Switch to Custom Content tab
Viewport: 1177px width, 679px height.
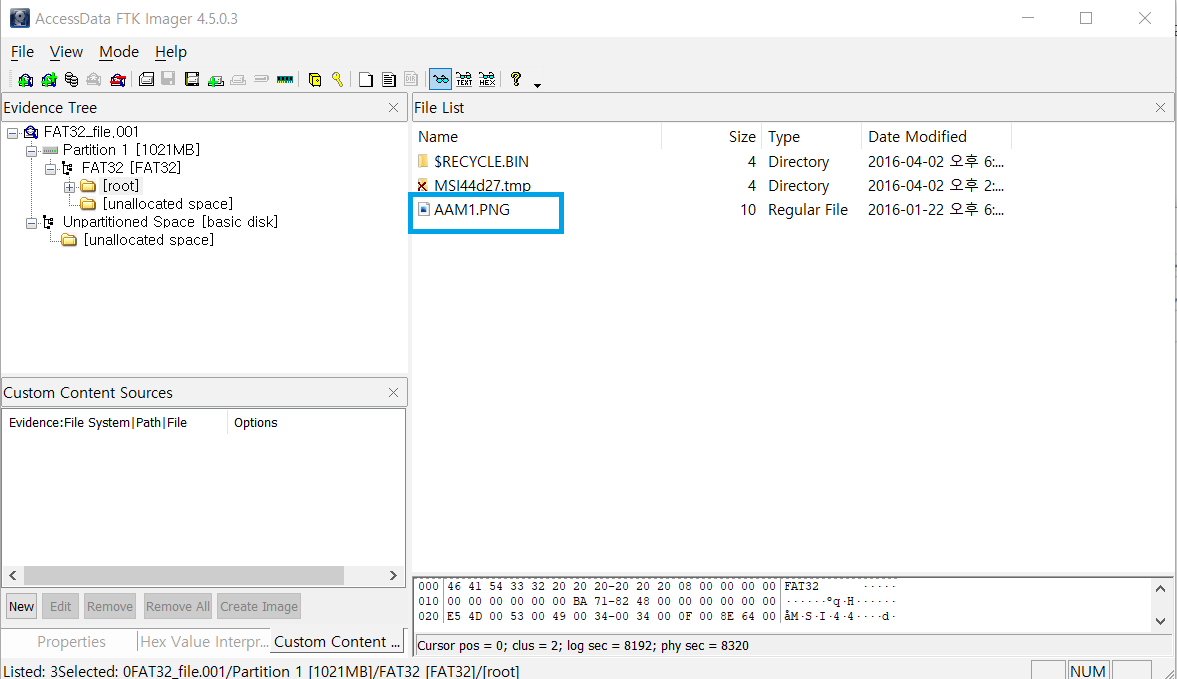(x=337, y=641)
